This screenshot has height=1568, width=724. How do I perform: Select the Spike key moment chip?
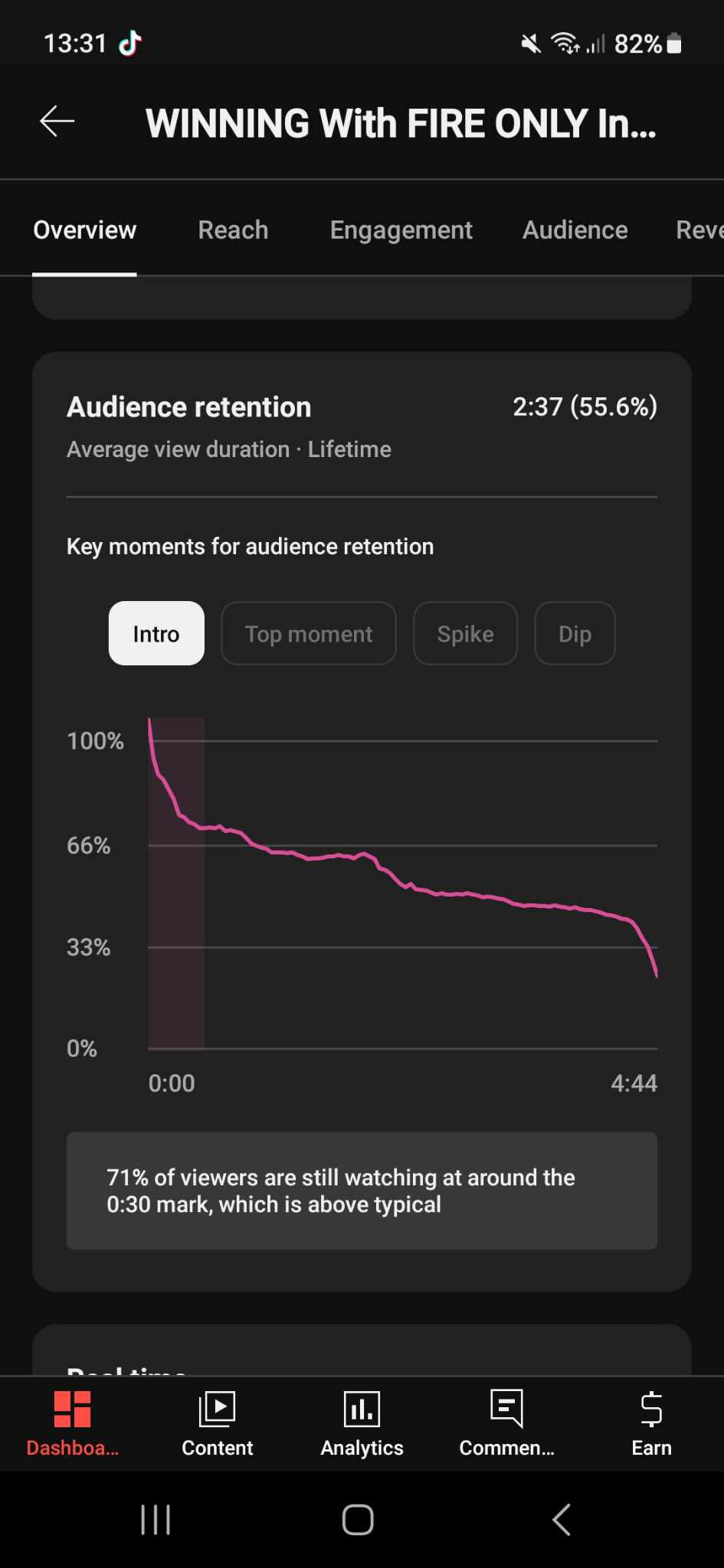click(x=465, y=633)
